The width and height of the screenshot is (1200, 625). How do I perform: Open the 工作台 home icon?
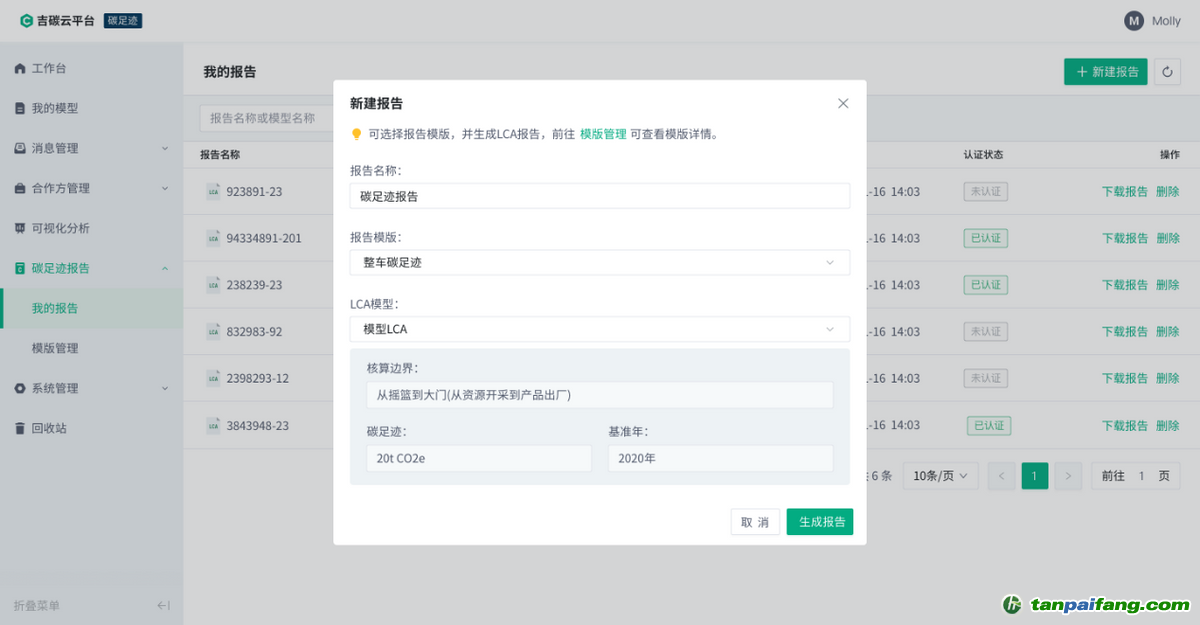pos(20,68)
